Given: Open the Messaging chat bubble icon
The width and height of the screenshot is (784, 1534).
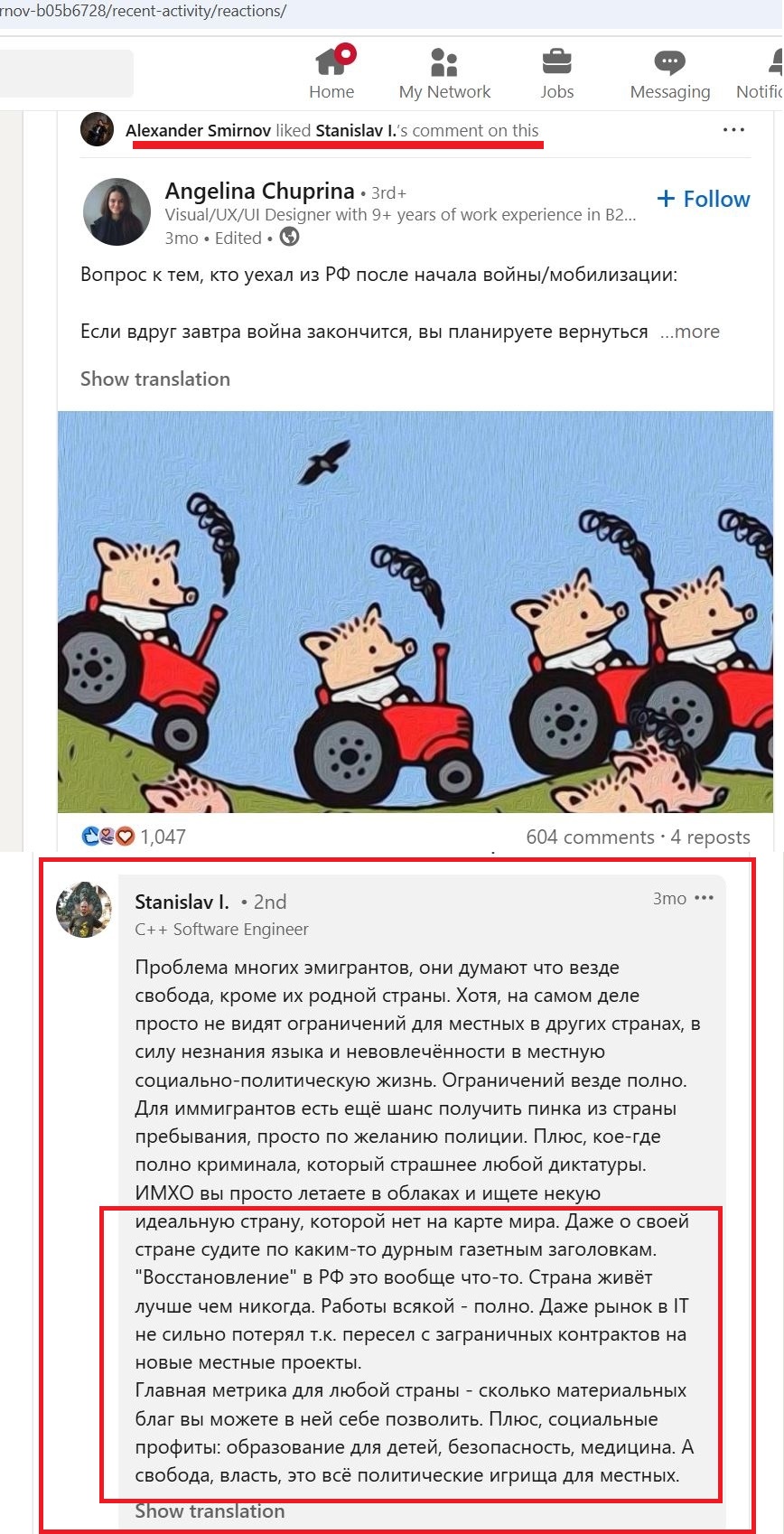Looking at the screenshot, I should 669,61.
